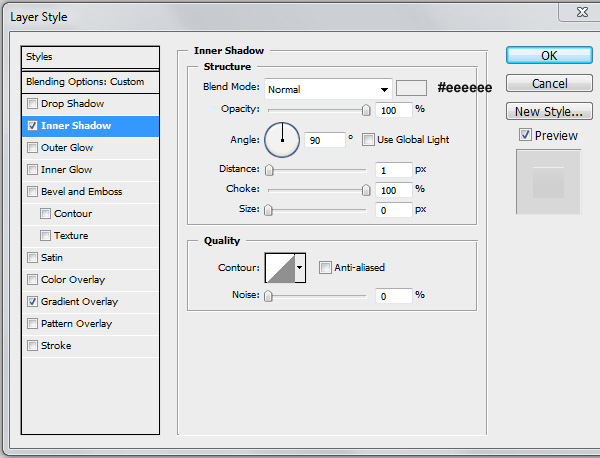Viewport: 600px width, 458px height.
Task: Uncheck the Inner Shadow checkbox
Action: click(x=33, y=126)
